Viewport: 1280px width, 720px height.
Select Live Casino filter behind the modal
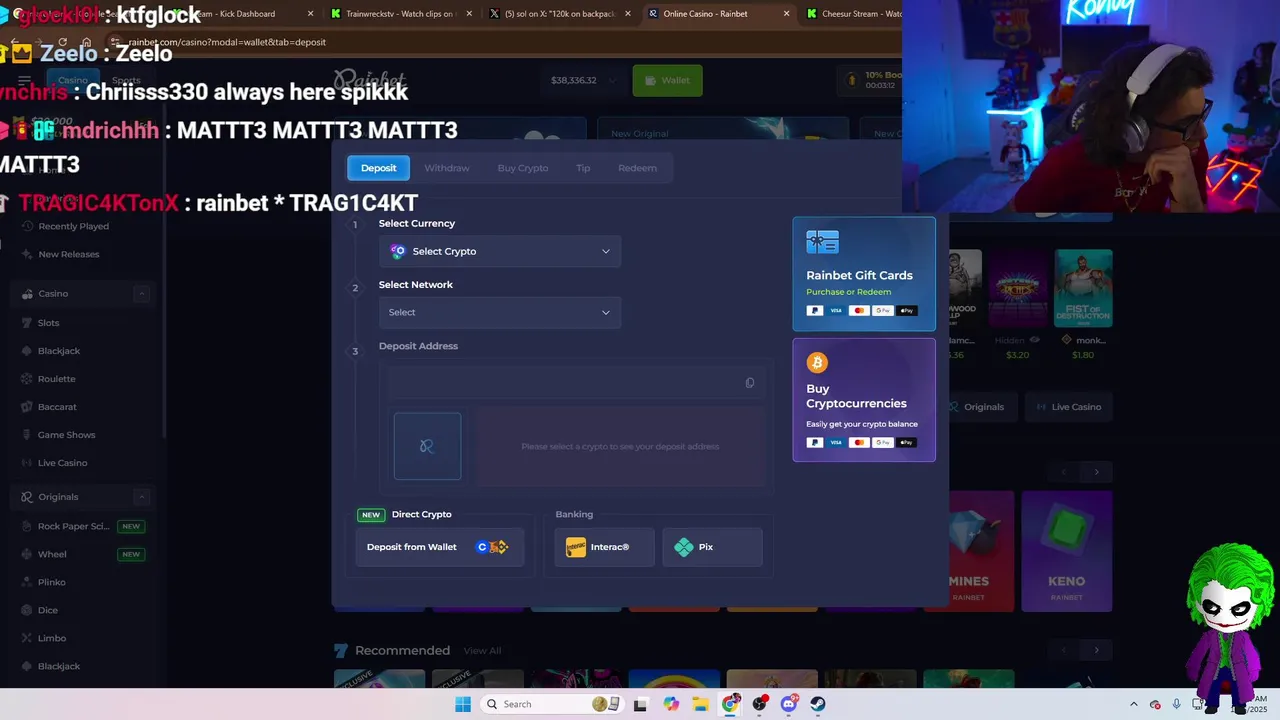tap(1068, 407)
